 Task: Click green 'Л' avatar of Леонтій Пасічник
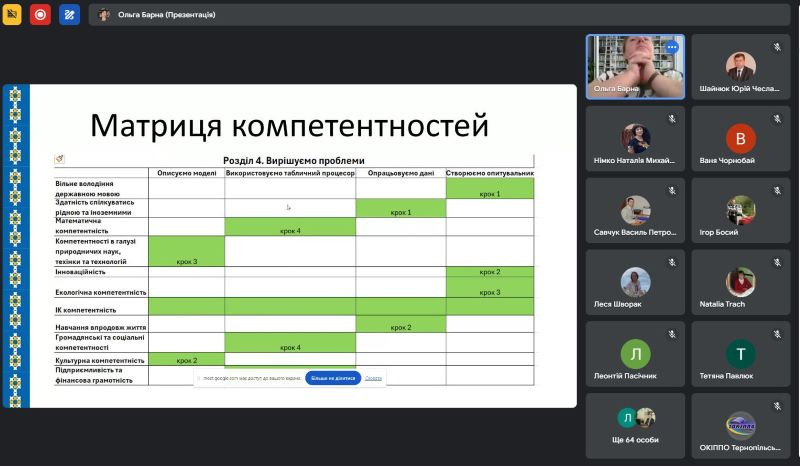(635, 354)
